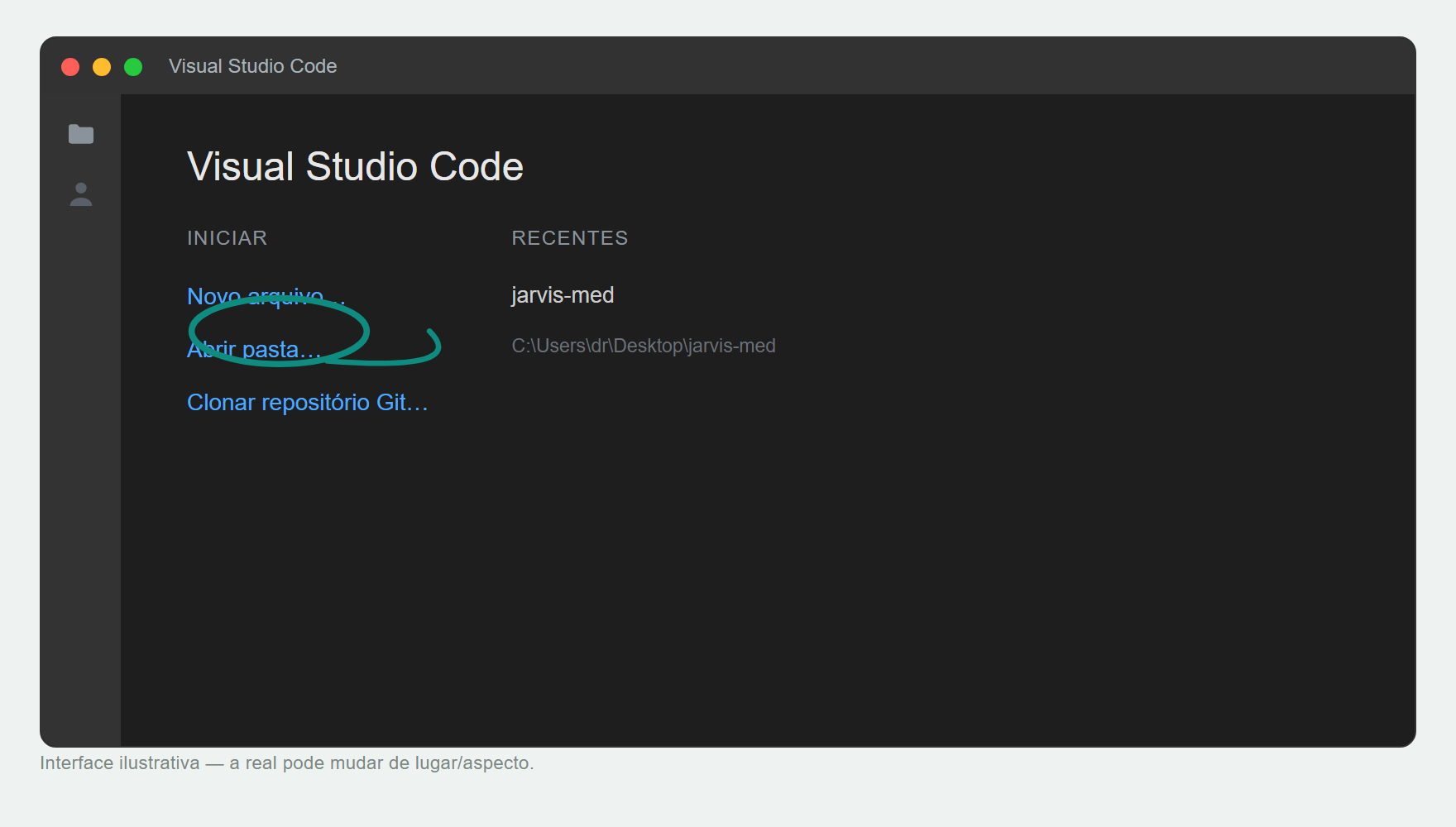Minimize the window with the yellow button
Image resolution: width=1456 pixels, height=827 pixels.
[102, 67]
